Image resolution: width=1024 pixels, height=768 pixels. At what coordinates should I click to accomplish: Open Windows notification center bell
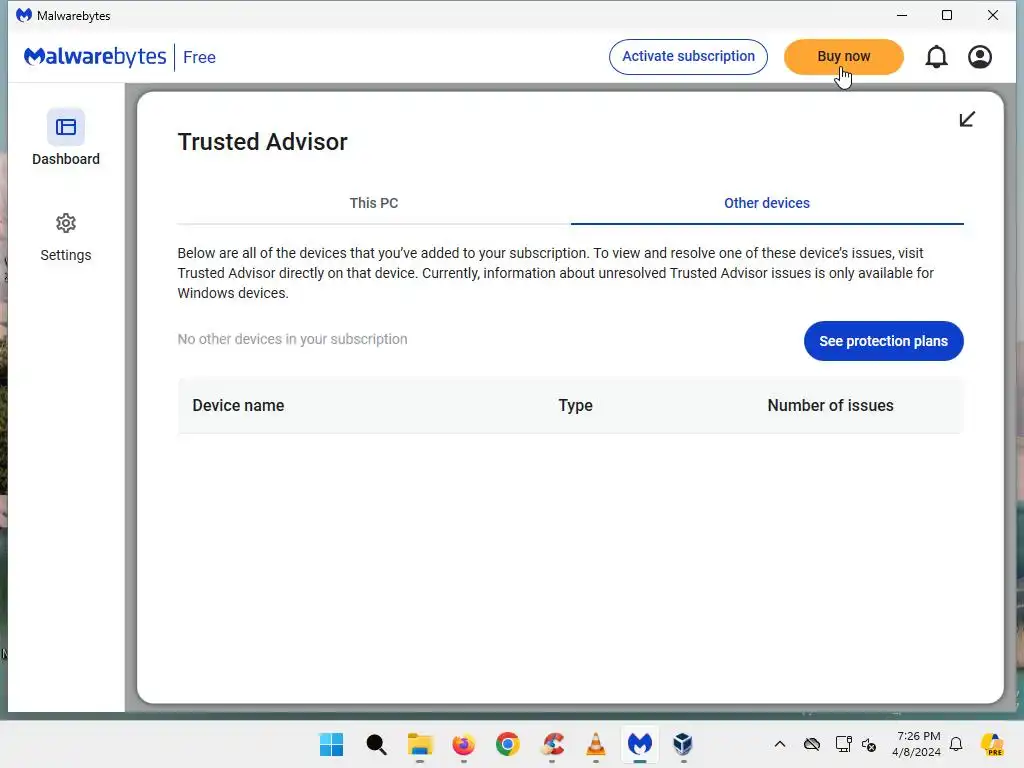click(x=956, y=744)
